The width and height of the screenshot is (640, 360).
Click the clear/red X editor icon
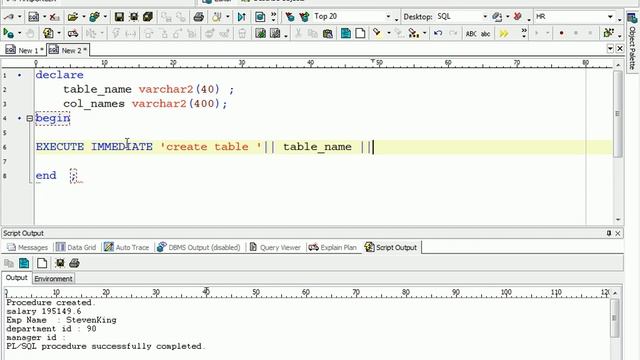(x=54, y=17)
